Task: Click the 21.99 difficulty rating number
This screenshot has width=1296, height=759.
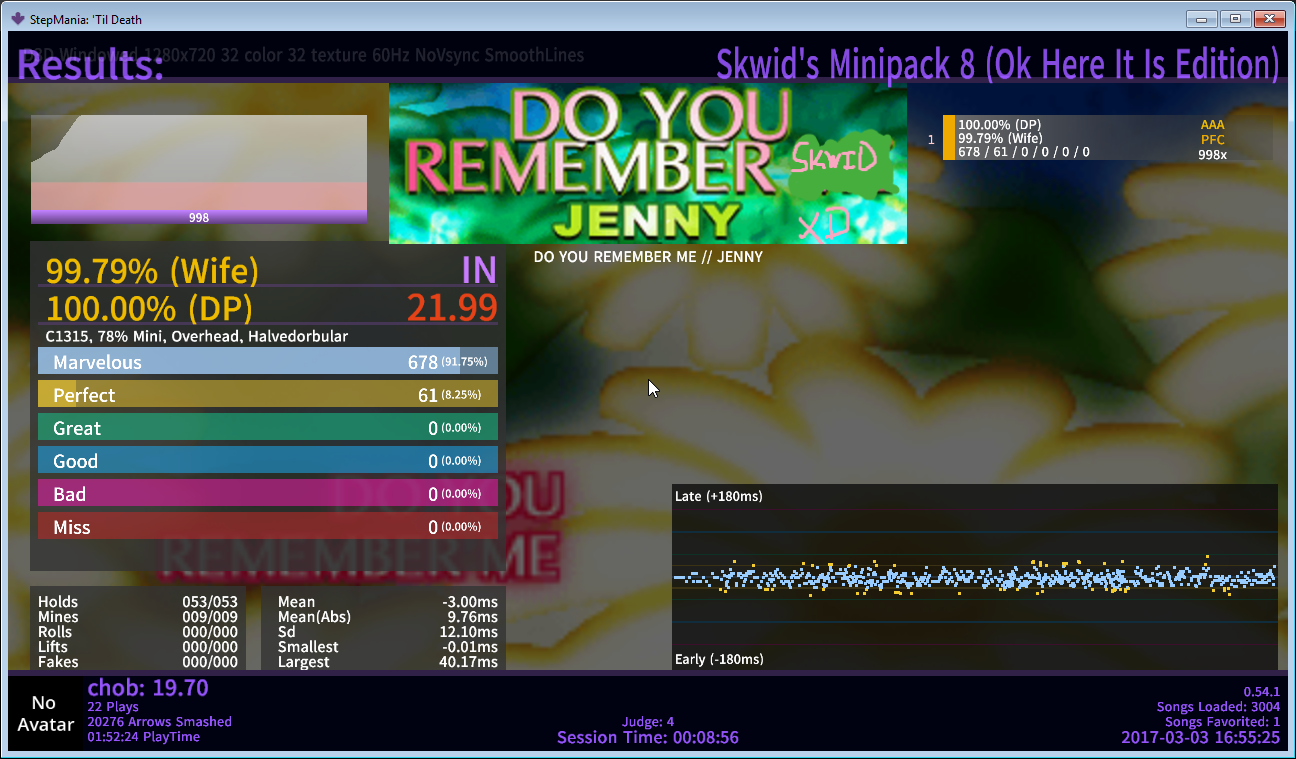Action: [451, 307]
